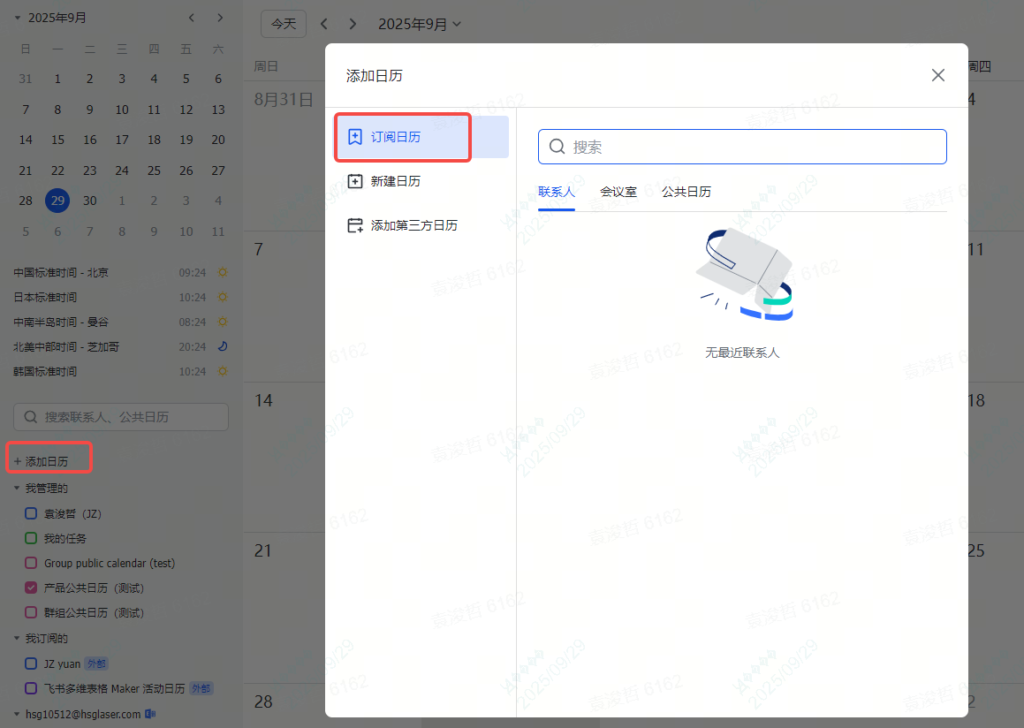This screenshot has width=1024, height=728.
Task: Close the 添加日历 dialog
Action: [938, 75]
